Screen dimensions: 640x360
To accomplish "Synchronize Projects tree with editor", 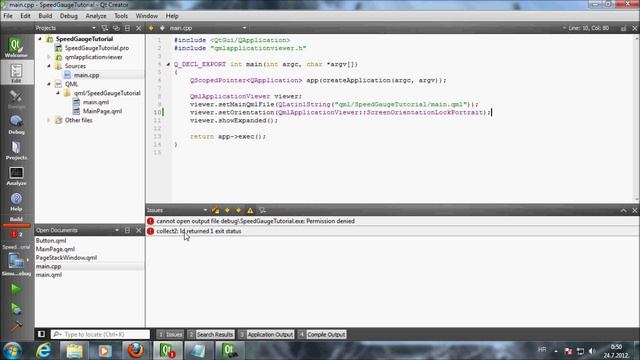I will coord(116,28).
